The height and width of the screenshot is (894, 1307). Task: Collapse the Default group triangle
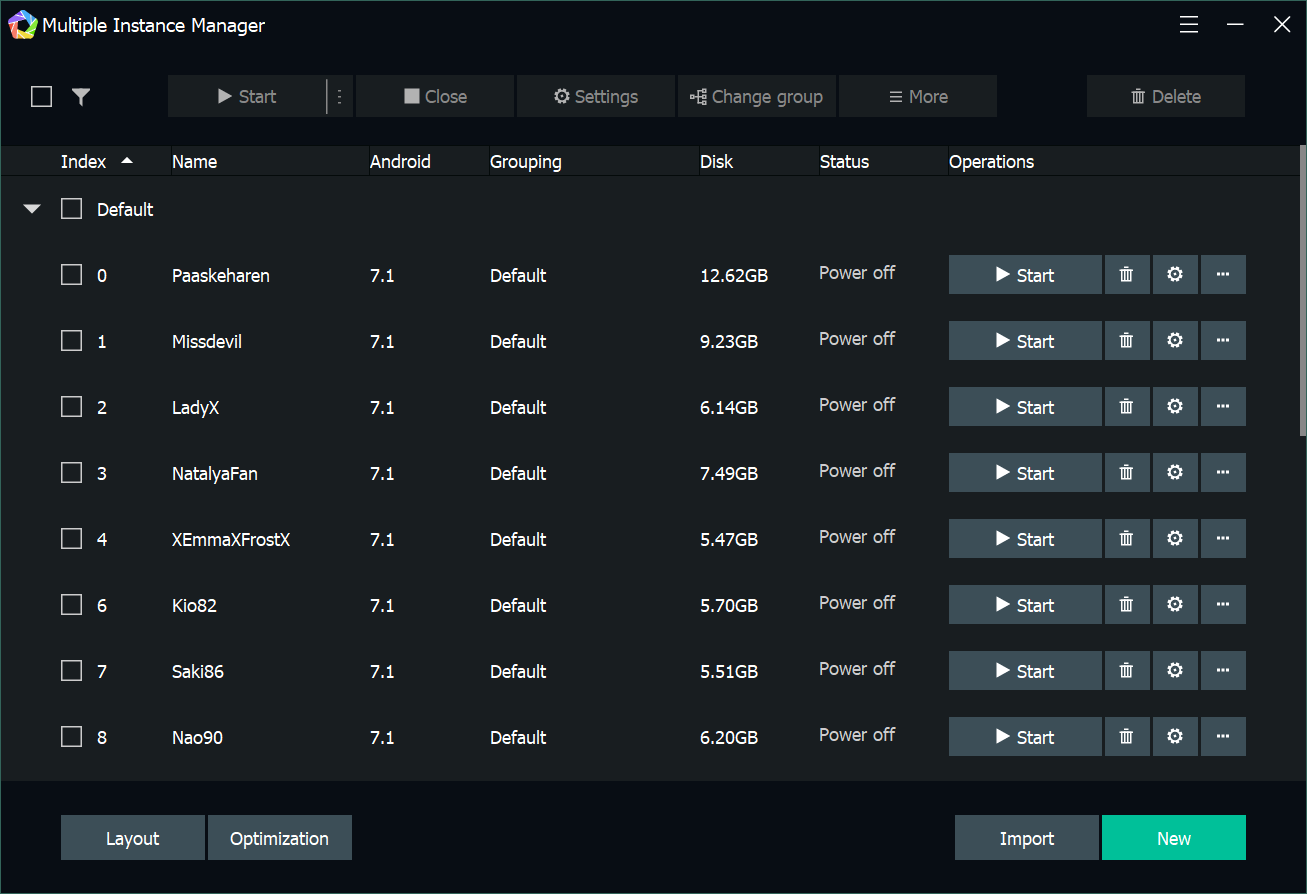pos(33,209)
